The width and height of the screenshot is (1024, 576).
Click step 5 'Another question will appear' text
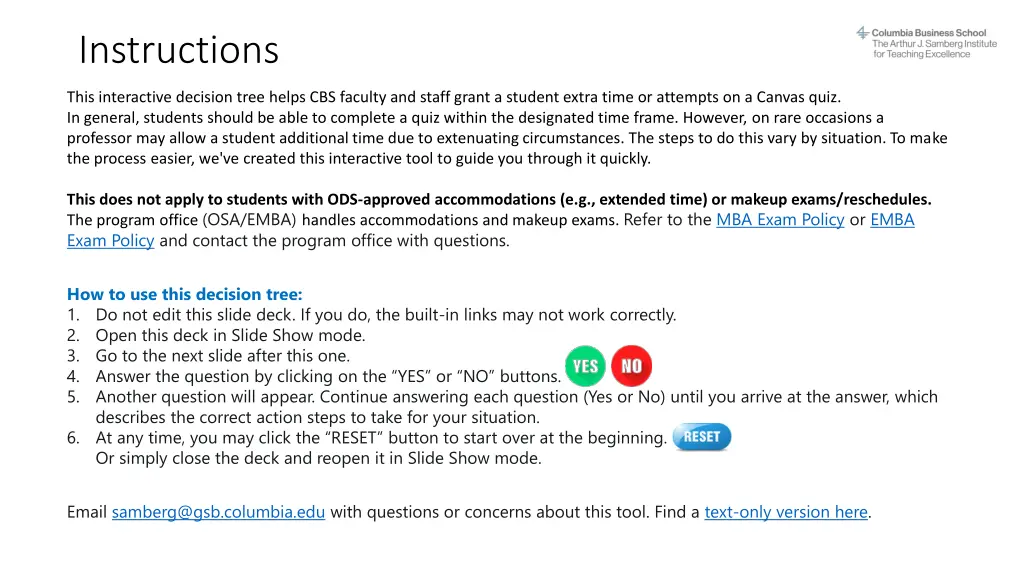pyautogui.click(x=516, y=397)
